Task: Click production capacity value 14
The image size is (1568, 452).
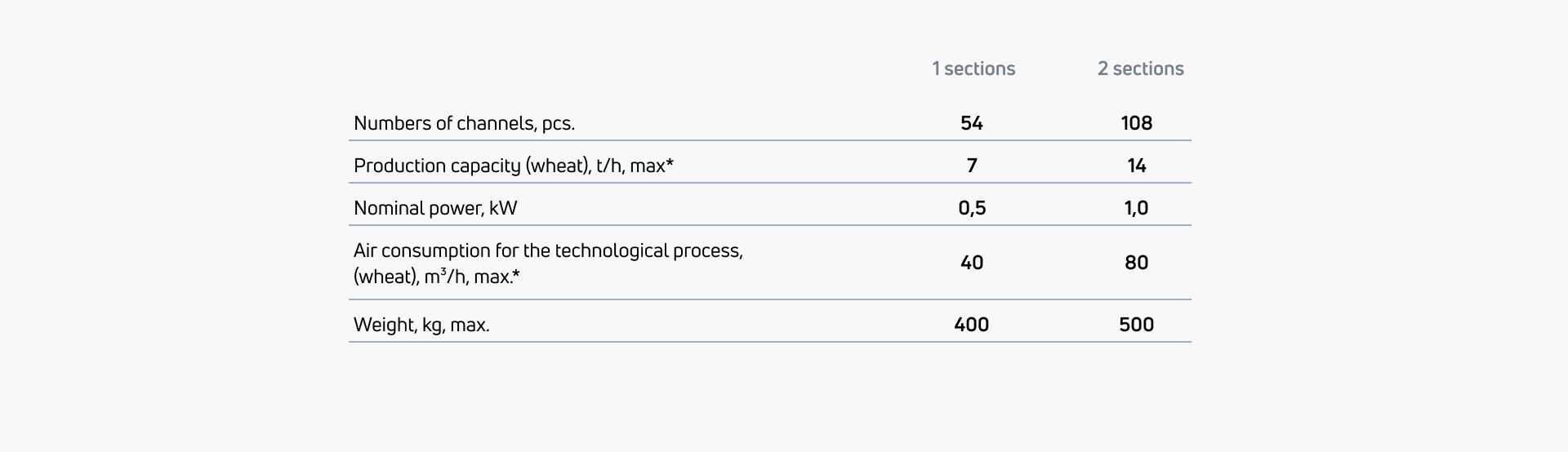Action: click(x=1136, y=166)
